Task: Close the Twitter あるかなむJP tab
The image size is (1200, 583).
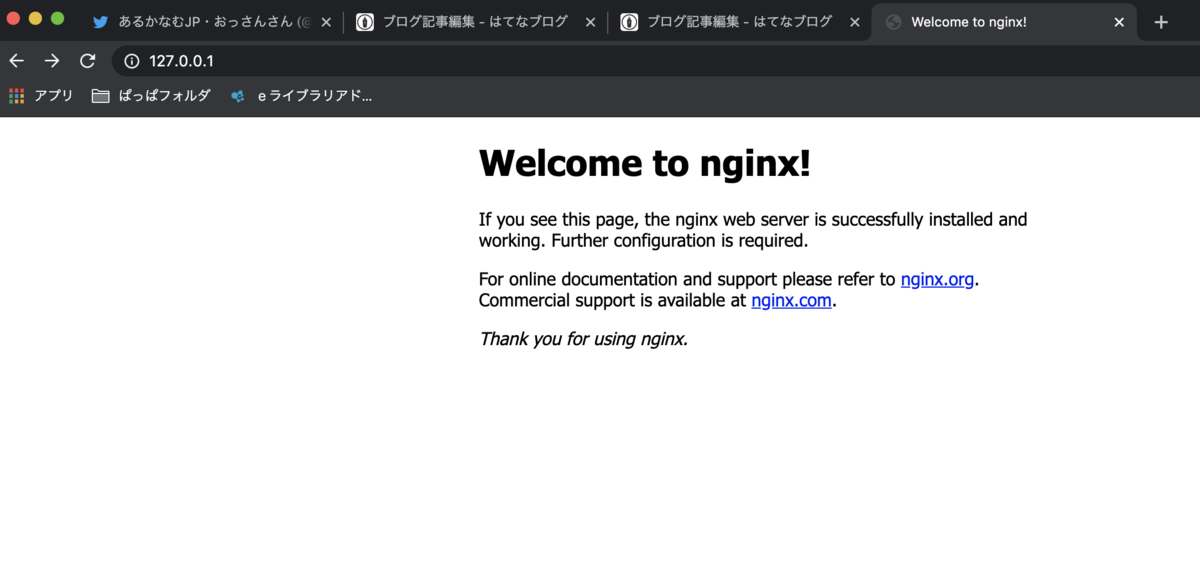Action: (326, 22)
